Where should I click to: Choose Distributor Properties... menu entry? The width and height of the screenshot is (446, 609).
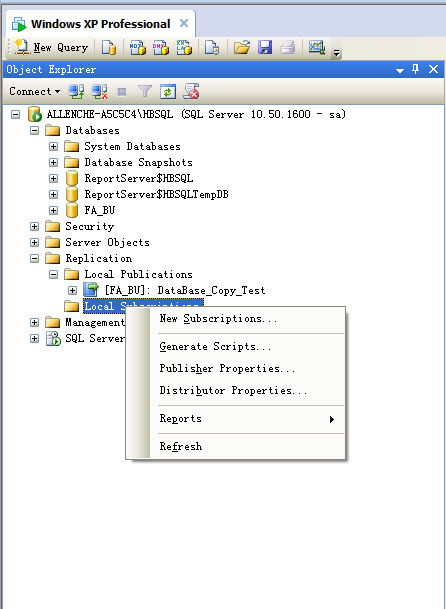[x=235, y=391]
